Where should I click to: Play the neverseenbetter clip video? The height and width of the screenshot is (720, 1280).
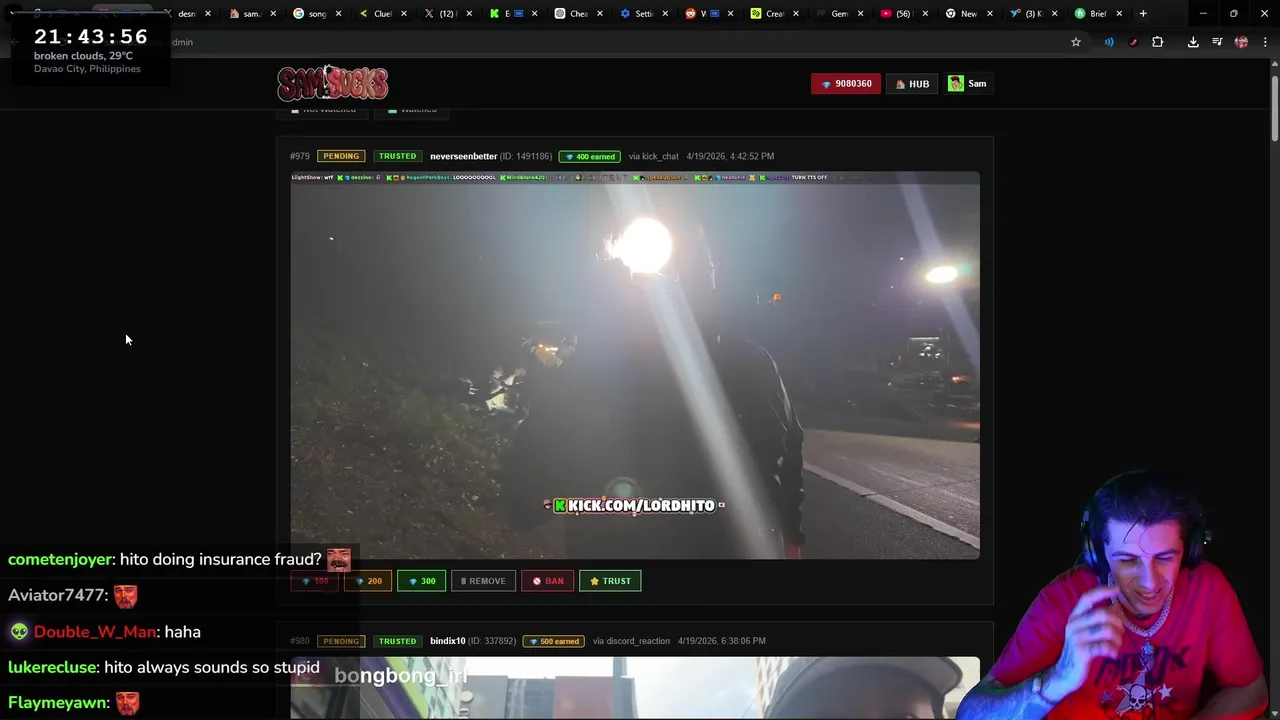tap(635, 365)
